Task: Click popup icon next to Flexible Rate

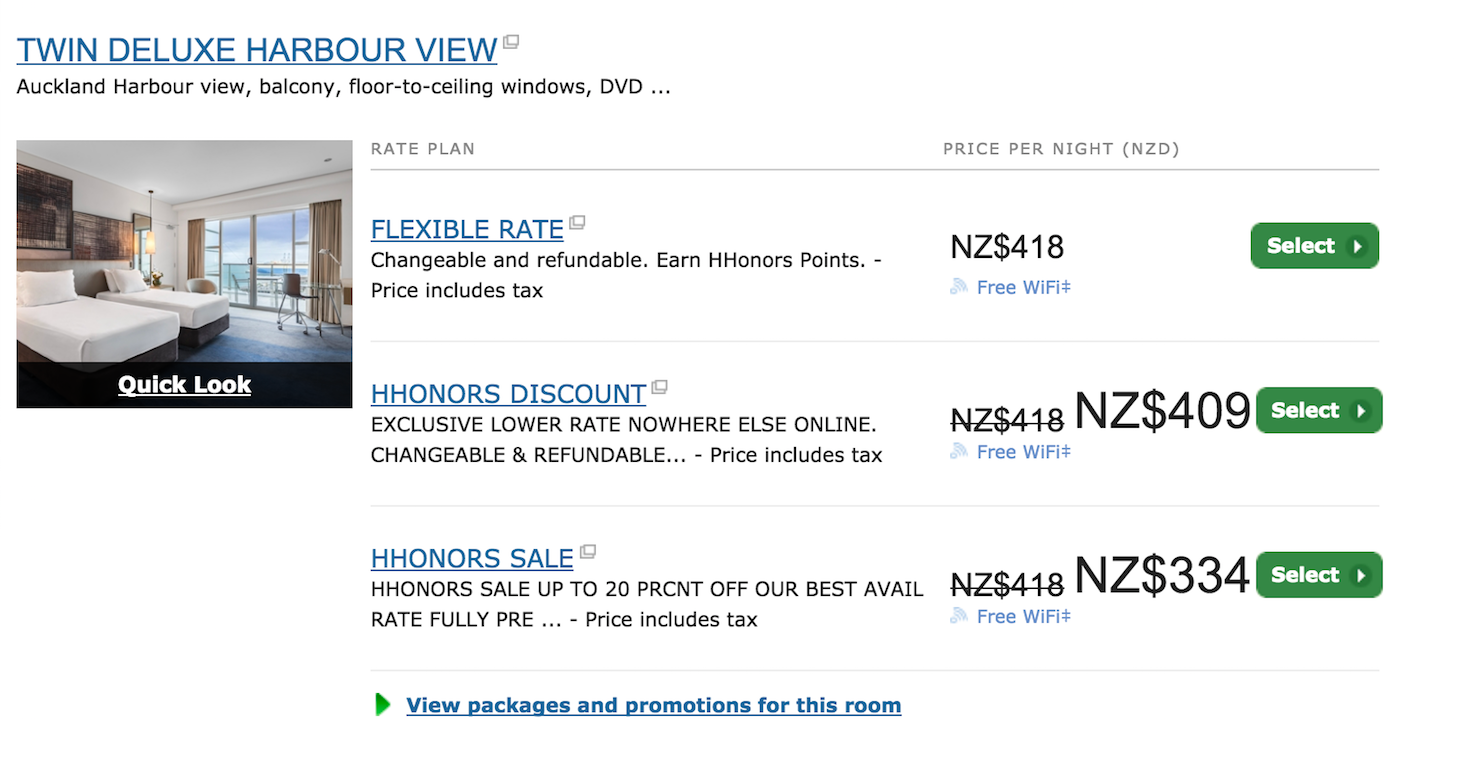Action: click(577, 222)
